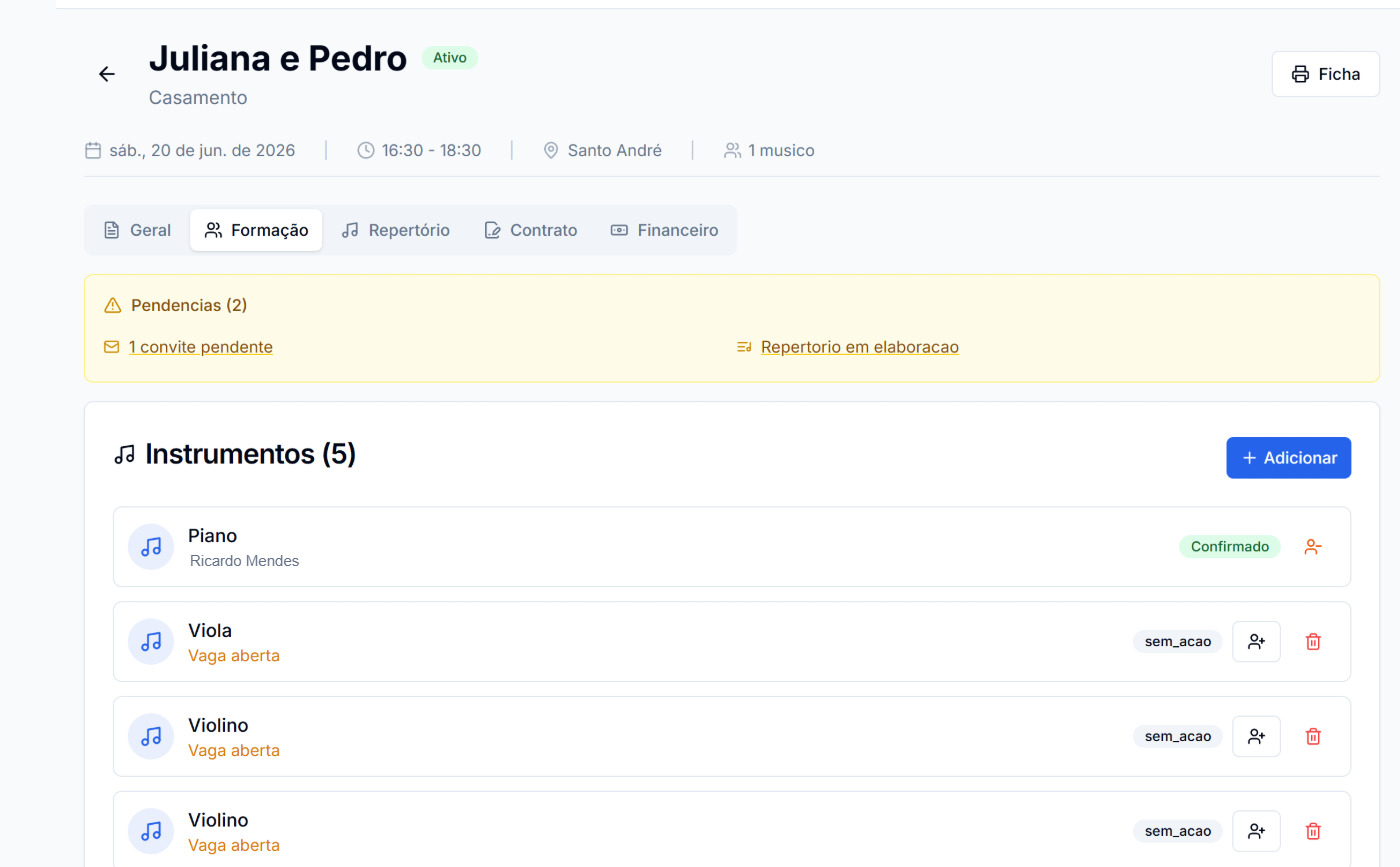Click the calendar icon next to the date
Screen dimensions: 1400x867
click(93, 151)
